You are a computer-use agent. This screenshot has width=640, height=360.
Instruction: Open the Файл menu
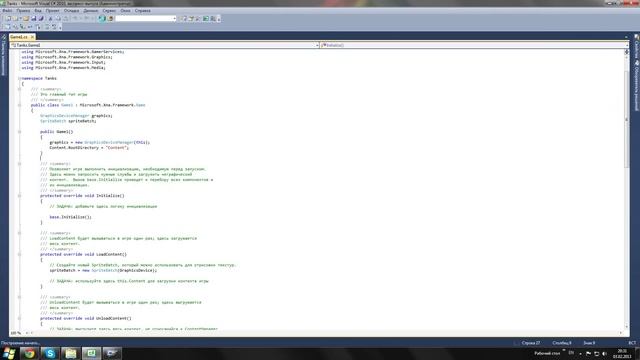[7, 11]
